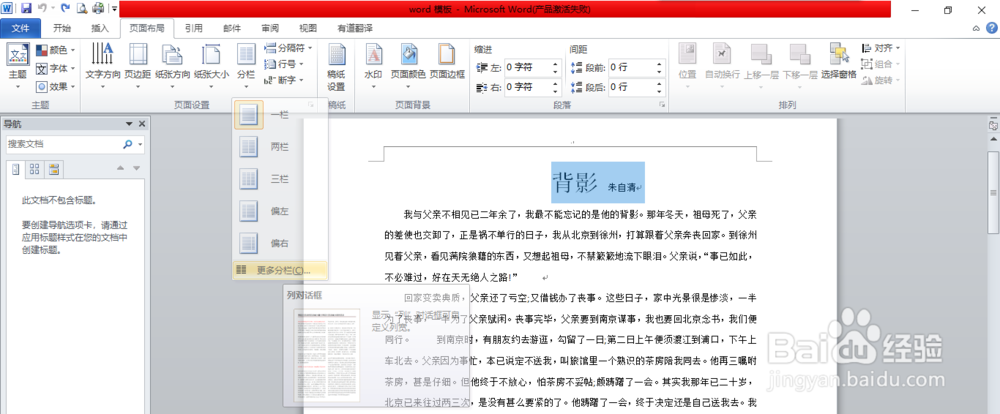Open the theme 字体 (Fonts) dropdown

(55, 68)
